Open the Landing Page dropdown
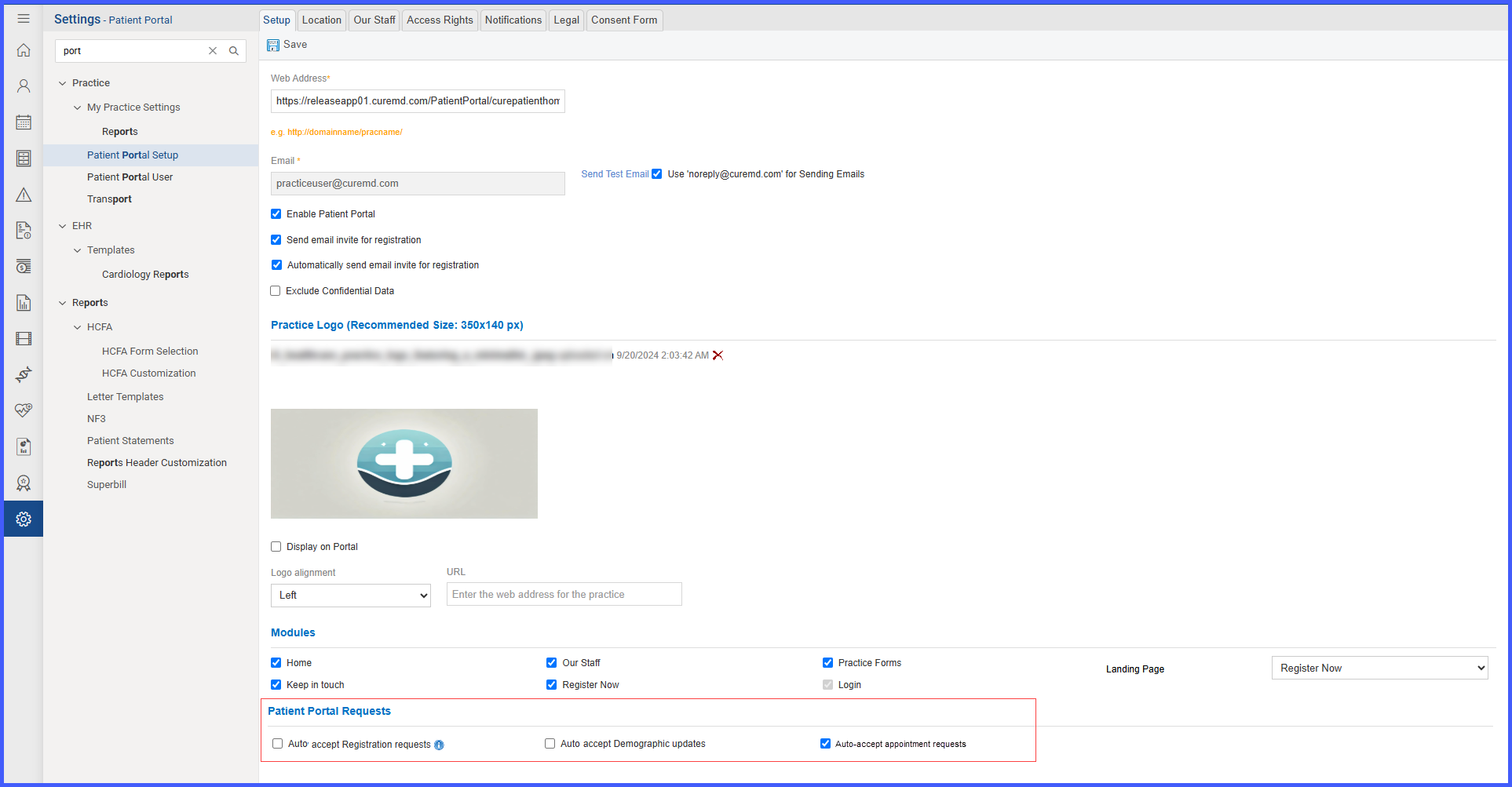The height and width of the screenshot is (787, 1512). [1380, 669]
